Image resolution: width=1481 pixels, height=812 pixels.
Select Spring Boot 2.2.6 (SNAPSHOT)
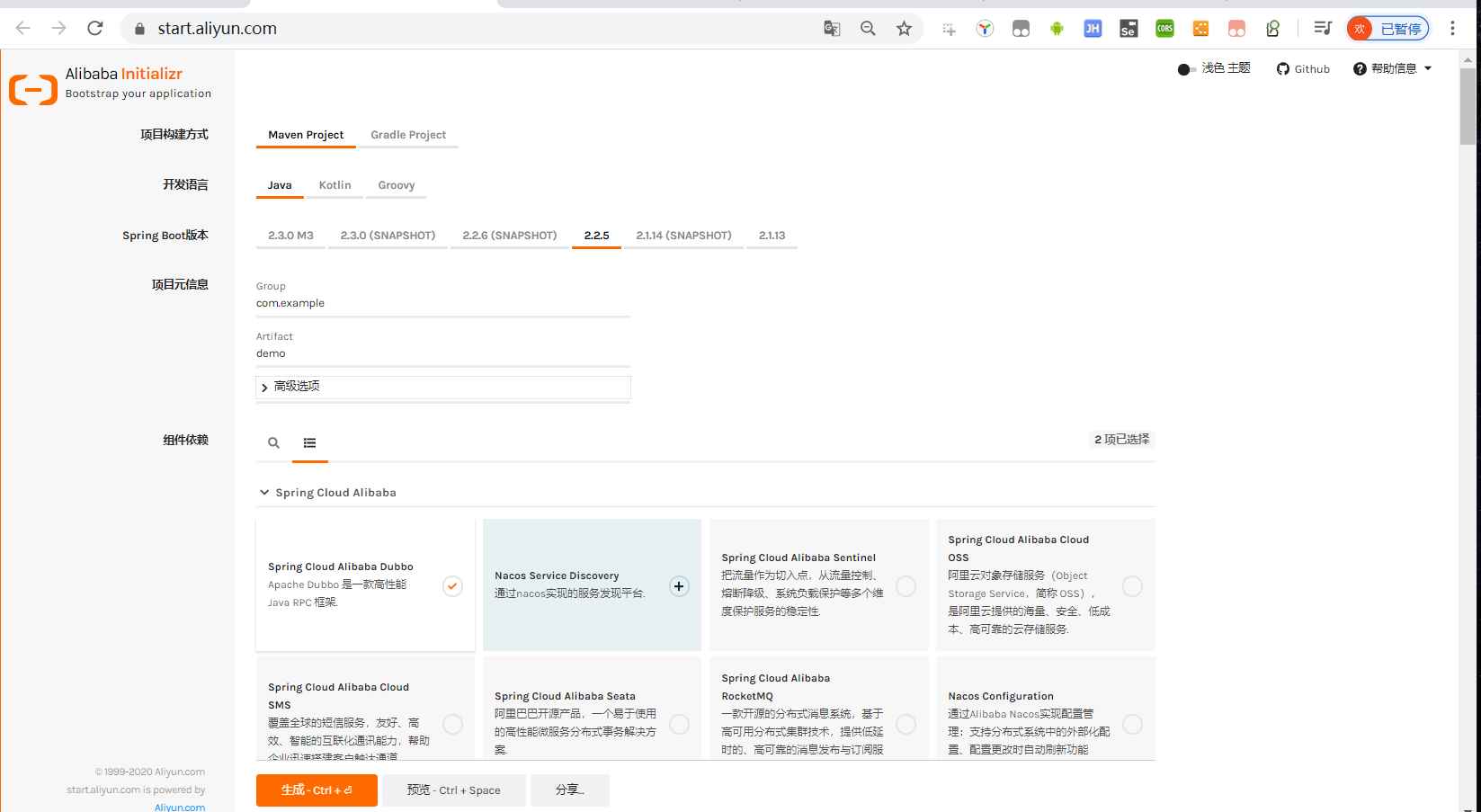coord(510,236)
